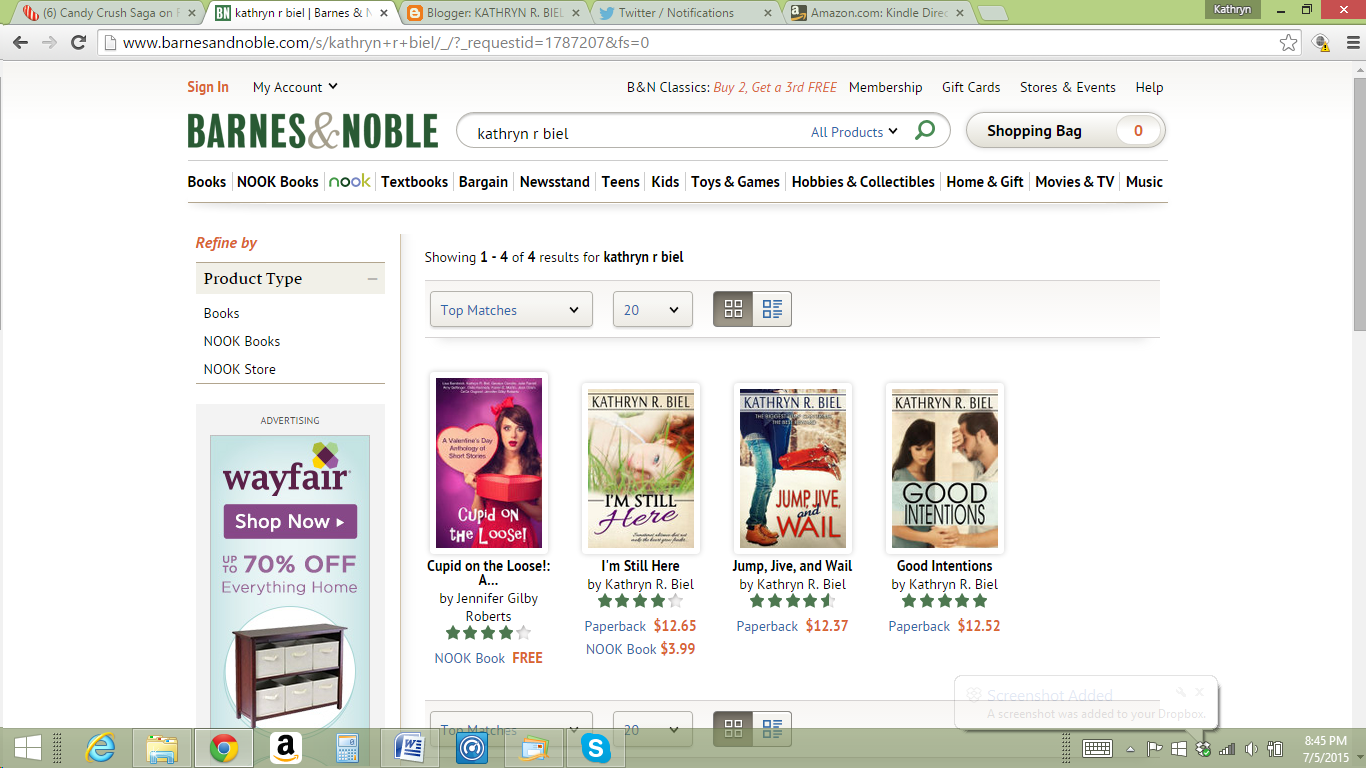
Task: Click Gift Cards link
Action: pos(971,87)
